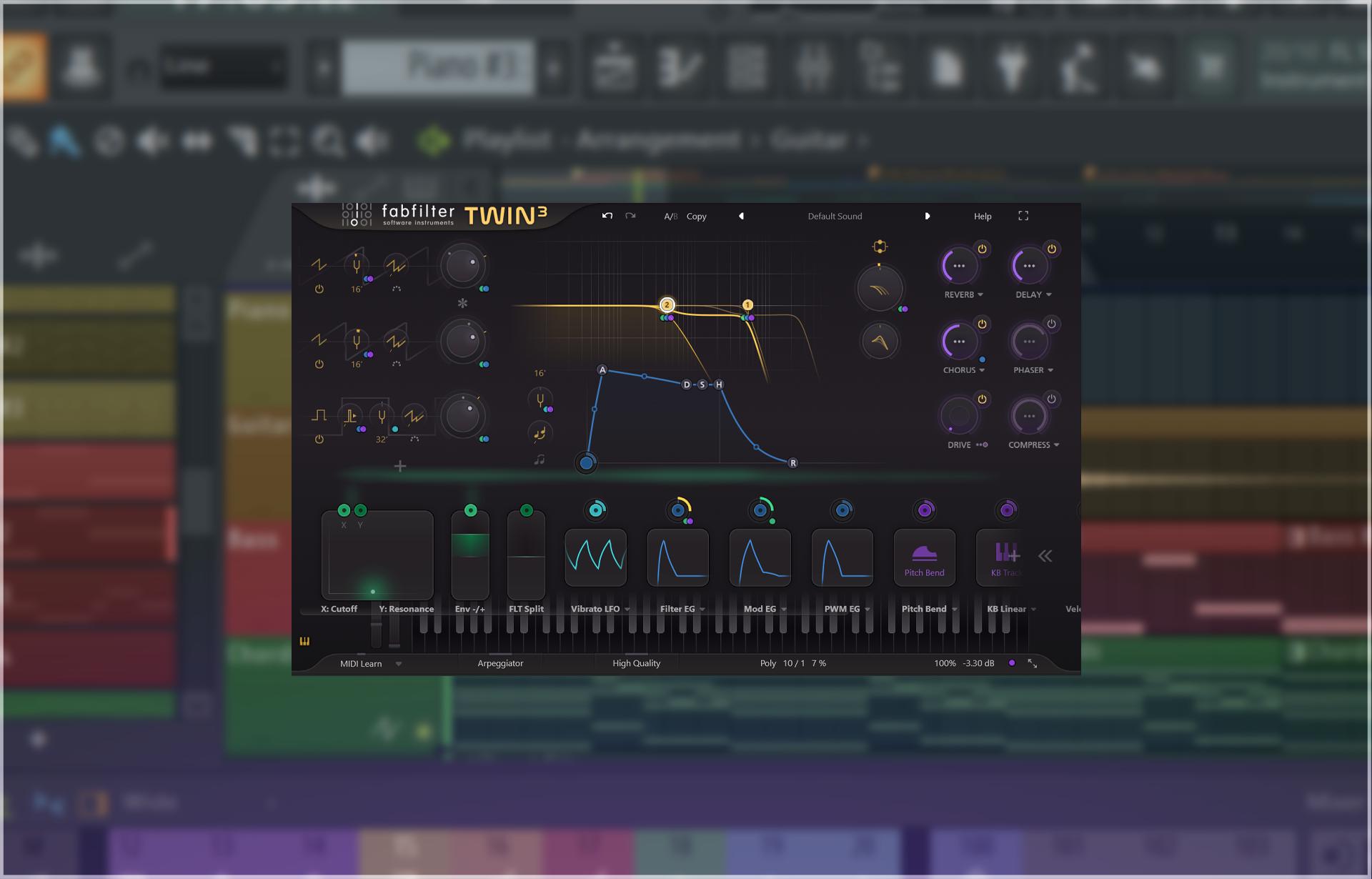Viewport: 1372px width, 879px height.
Task: Toggle the High Quality mode
Action: tap(636, 664)
